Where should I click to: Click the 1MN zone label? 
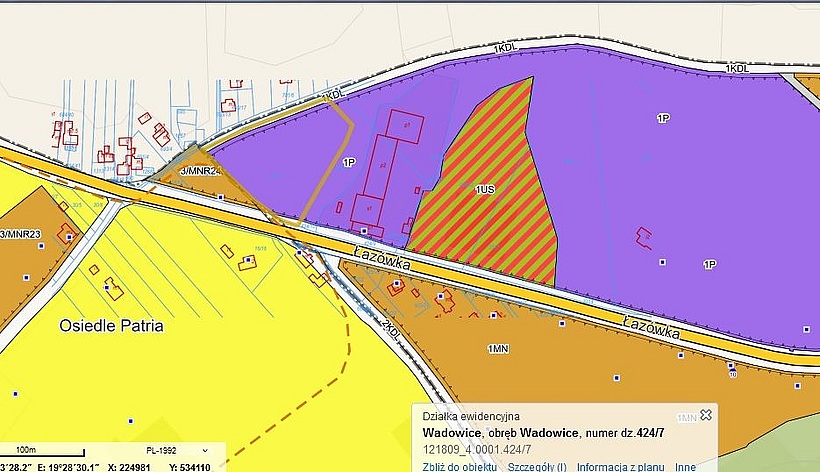[x=498, y=348]
